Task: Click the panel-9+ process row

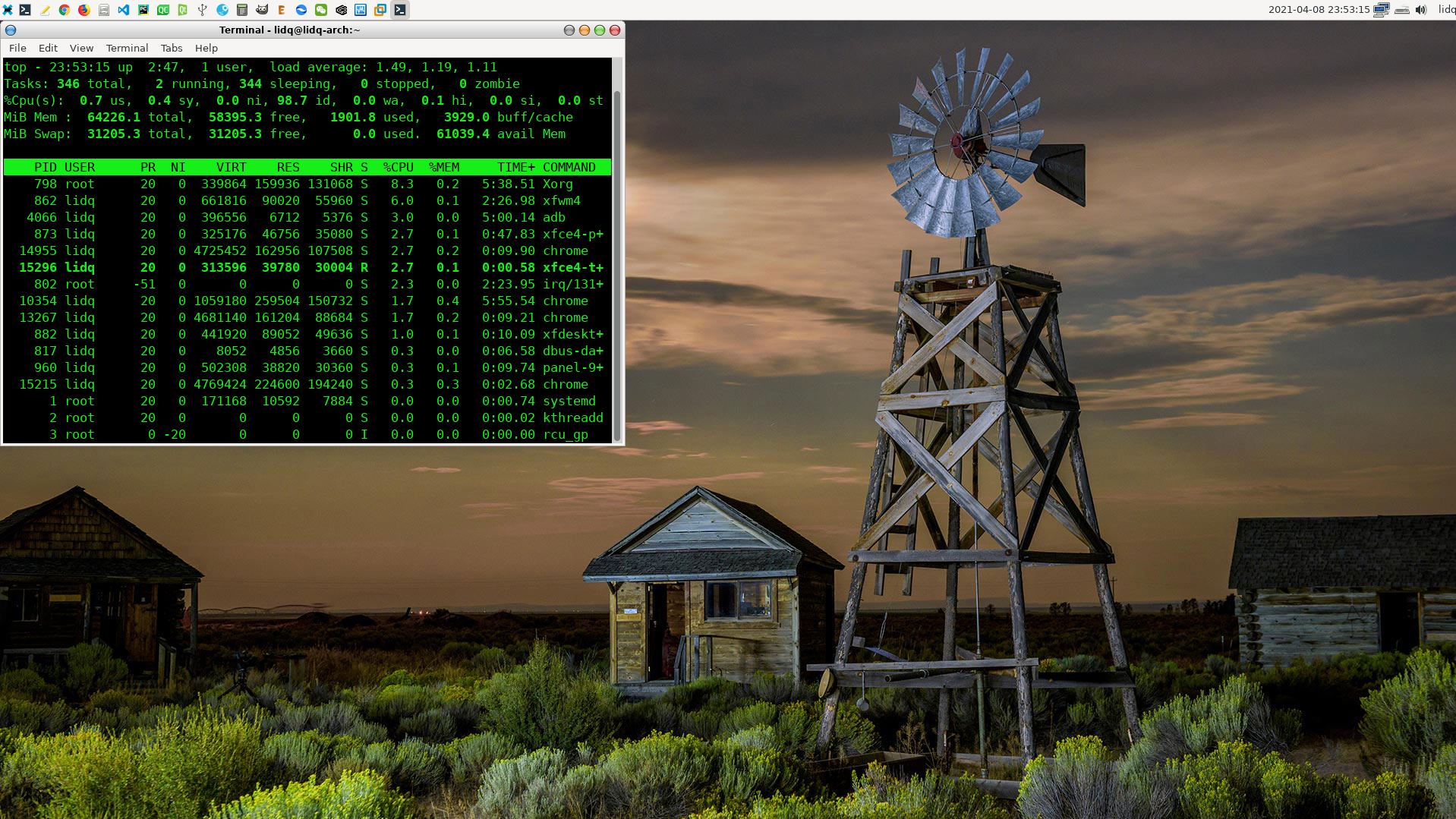Action: 307,367
